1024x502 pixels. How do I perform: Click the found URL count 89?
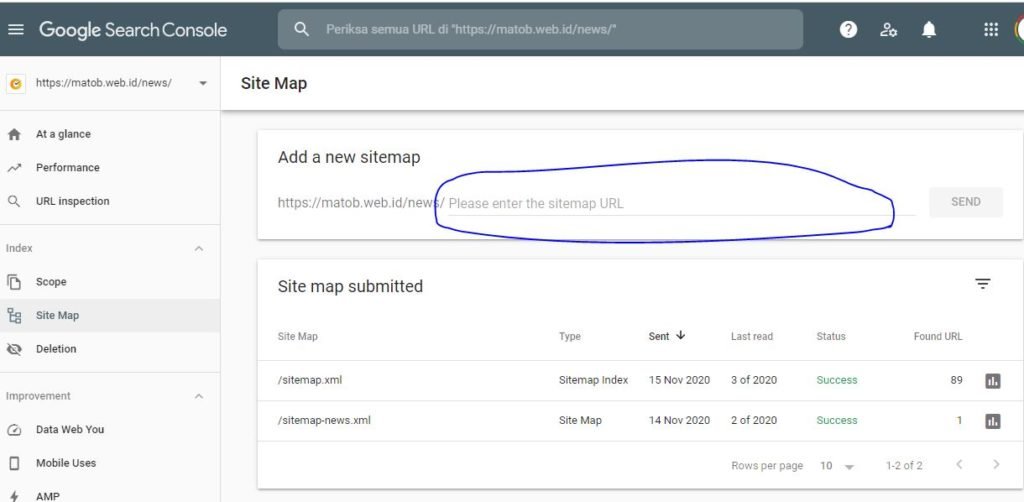(x=956, y=380)
